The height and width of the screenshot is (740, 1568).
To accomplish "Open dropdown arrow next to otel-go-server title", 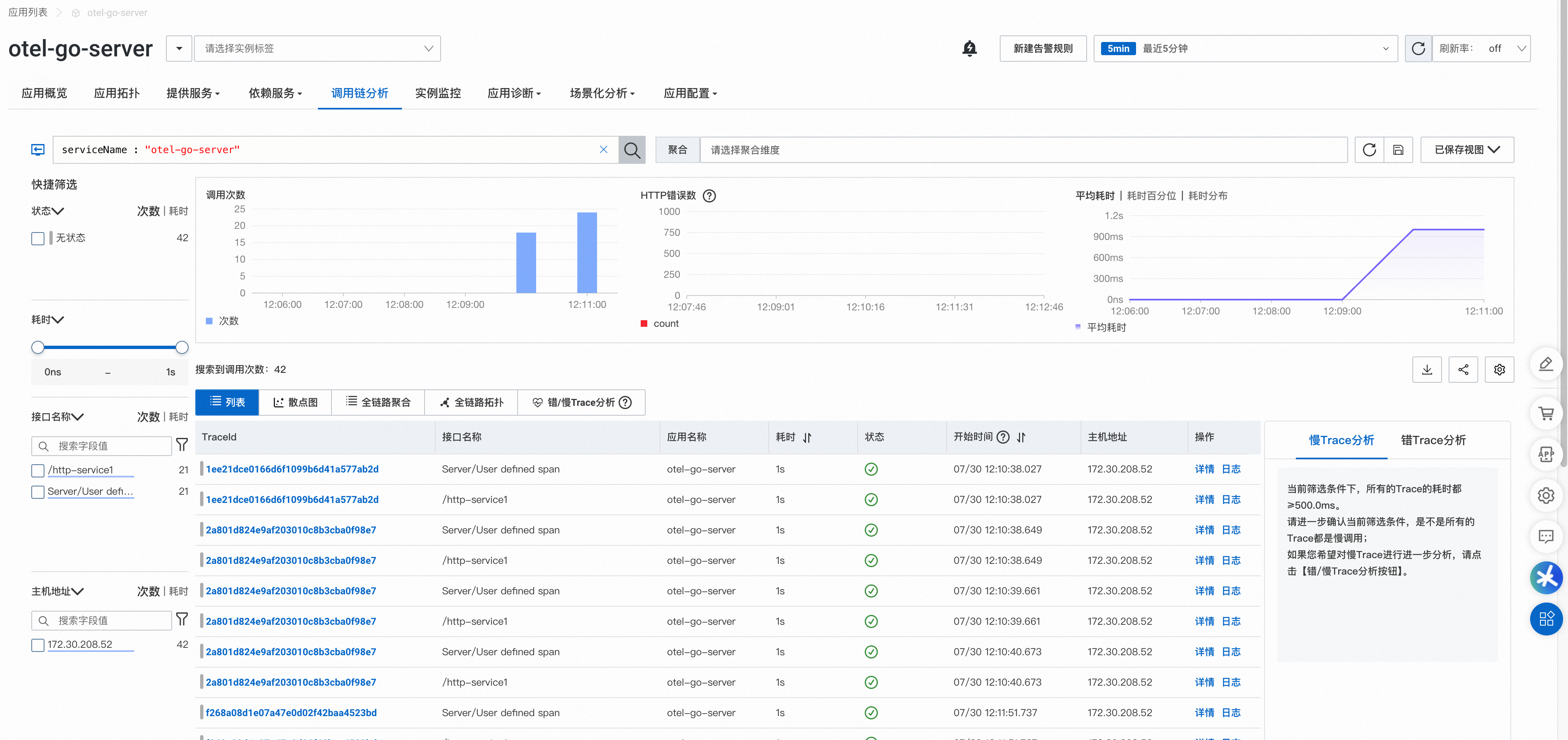I will [x=179, y=48].
